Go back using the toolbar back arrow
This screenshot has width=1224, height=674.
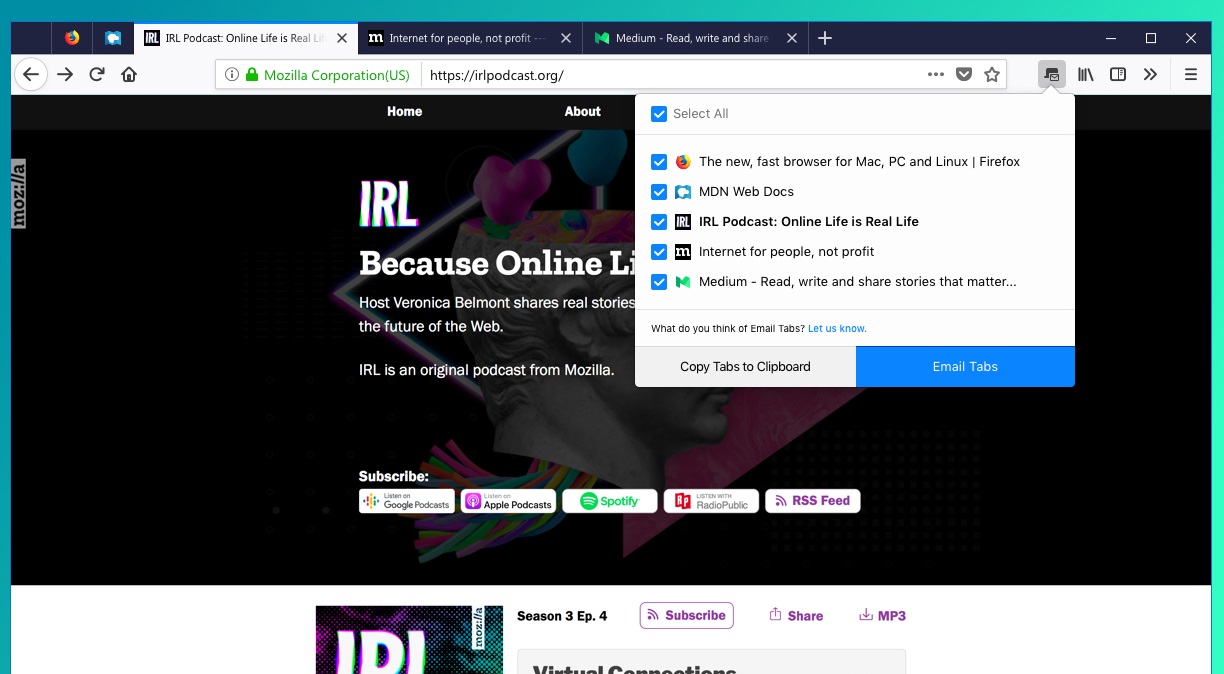(31, 74)
